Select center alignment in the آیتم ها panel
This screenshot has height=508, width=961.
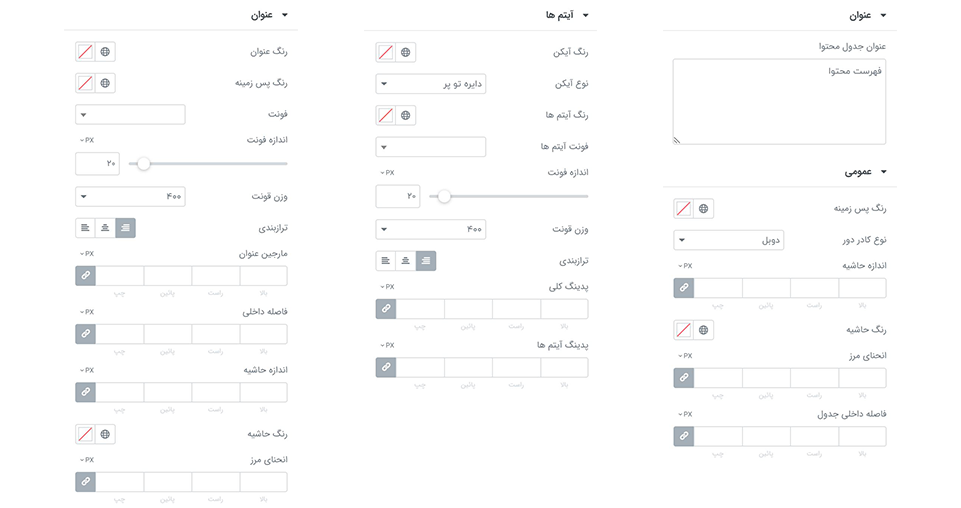pos(406,261)
